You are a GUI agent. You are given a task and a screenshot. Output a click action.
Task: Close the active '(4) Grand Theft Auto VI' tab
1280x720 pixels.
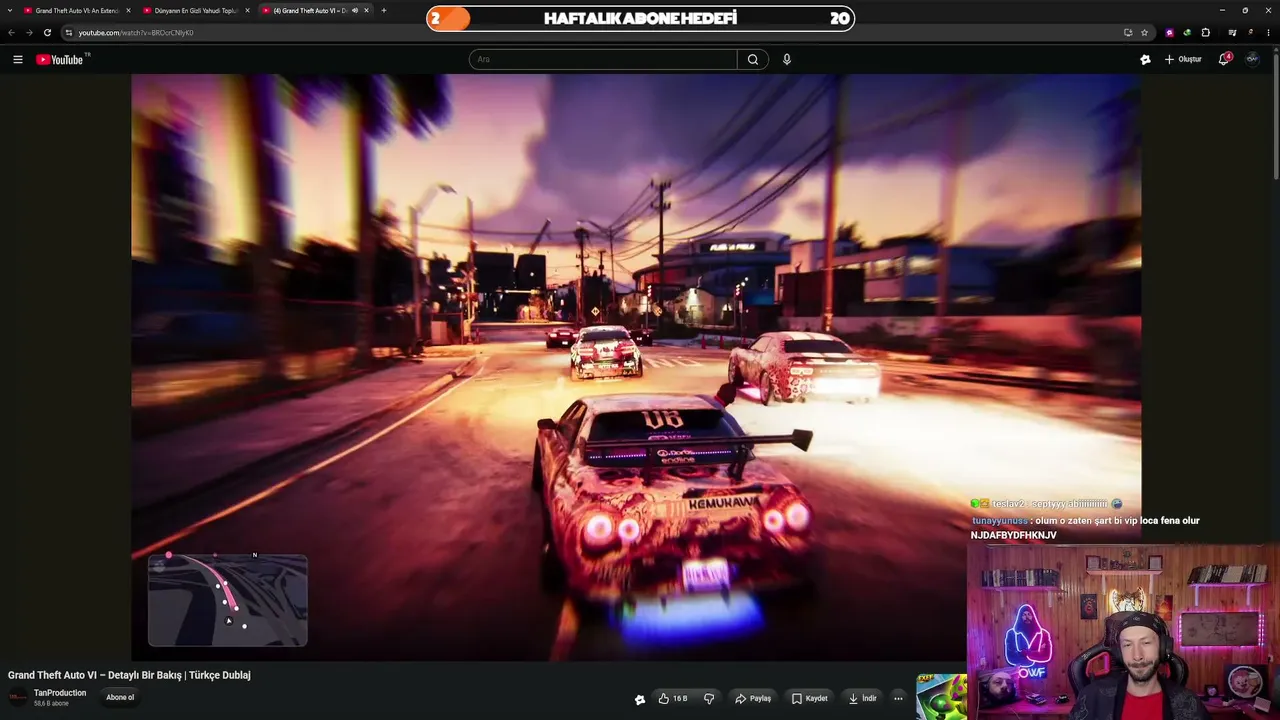tap(367, 11)
